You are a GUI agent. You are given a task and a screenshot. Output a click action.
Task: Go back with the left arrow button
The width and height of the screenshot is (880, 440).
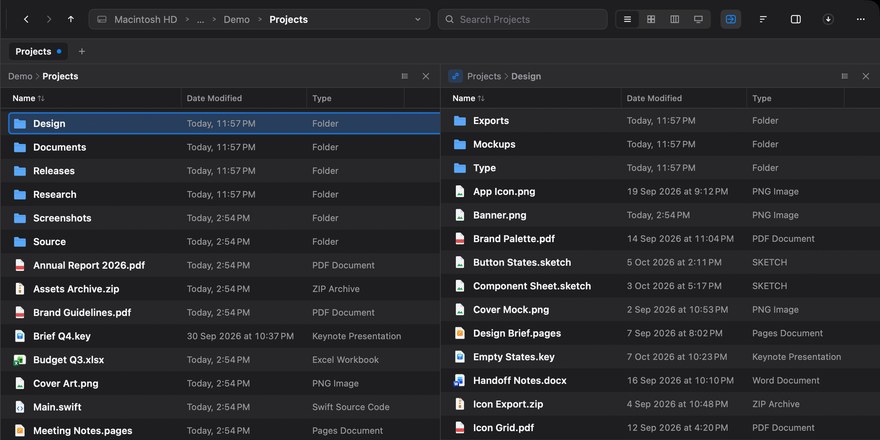tap(26, 19)
